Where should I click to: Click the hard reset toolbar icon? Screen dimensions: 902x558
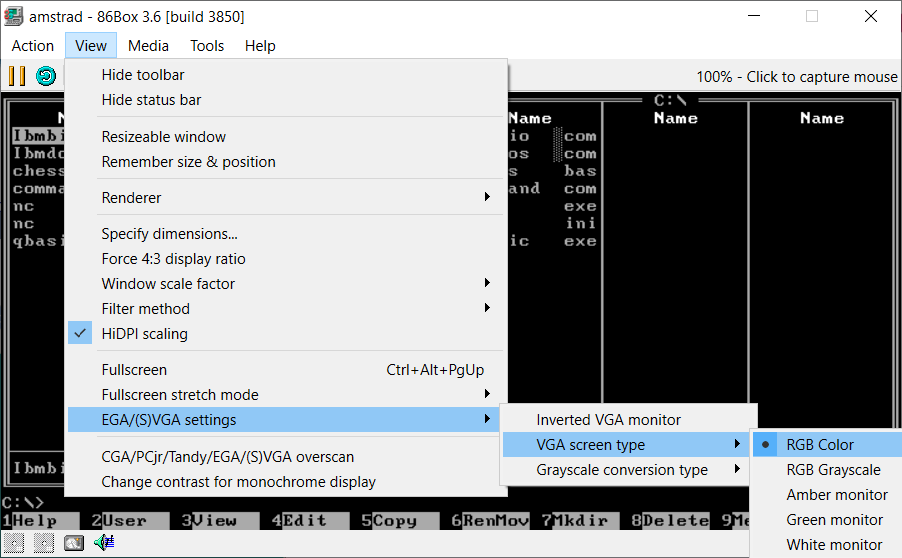46,76
